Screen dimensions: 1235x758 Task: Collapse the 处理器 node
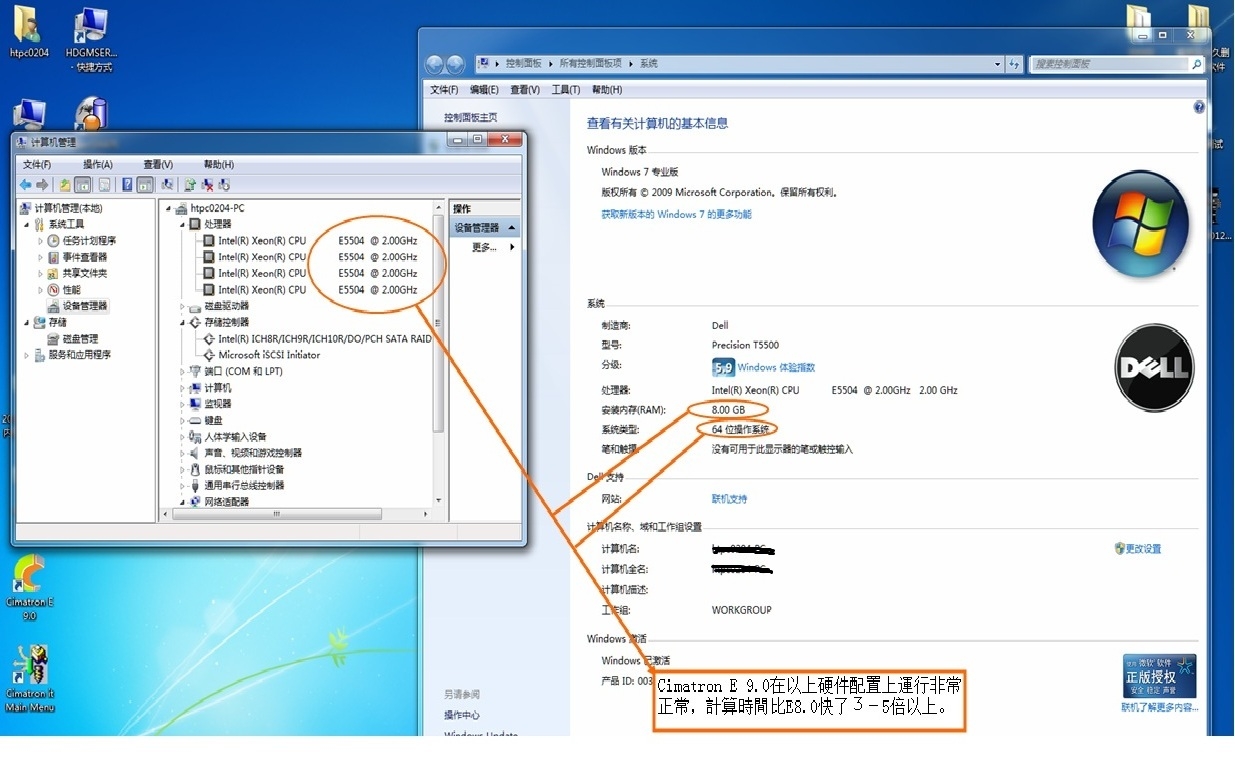[x=183, y=225]
